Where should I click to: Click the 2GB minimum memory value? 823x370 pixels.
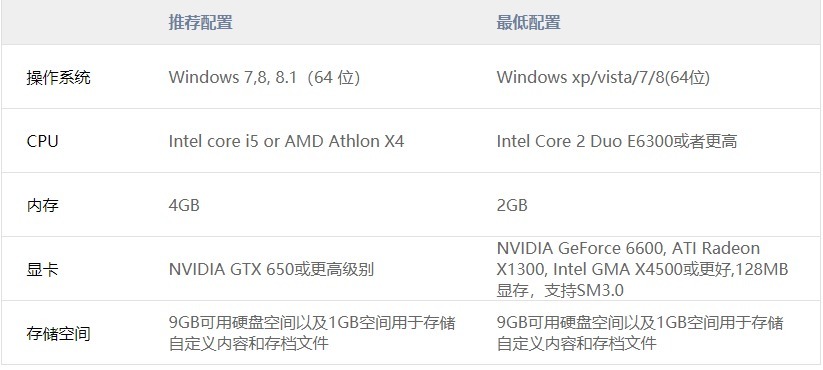[x=512, y=205]
